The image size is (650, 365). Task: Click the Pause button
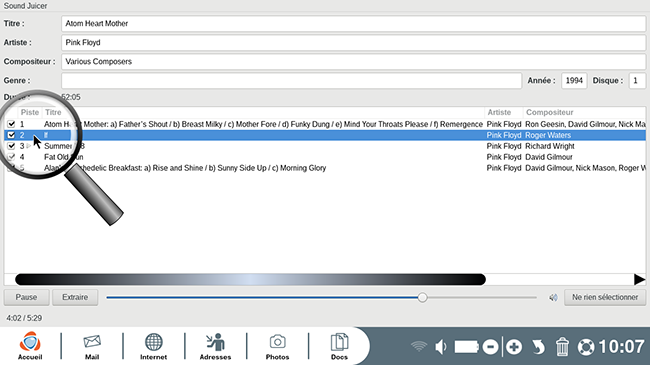pyautogui.click(x=27, y=297)
